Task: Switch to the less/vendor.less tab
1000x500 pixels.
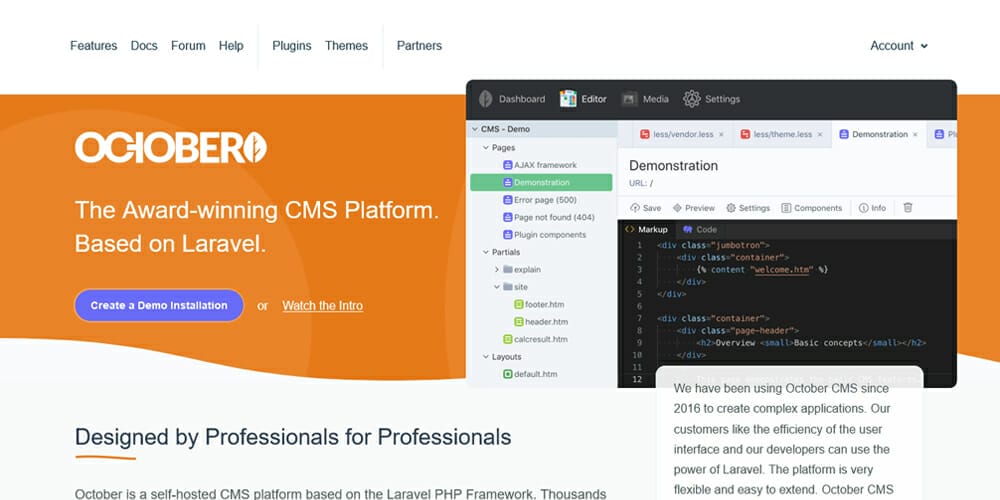Action: coord(683,135)
